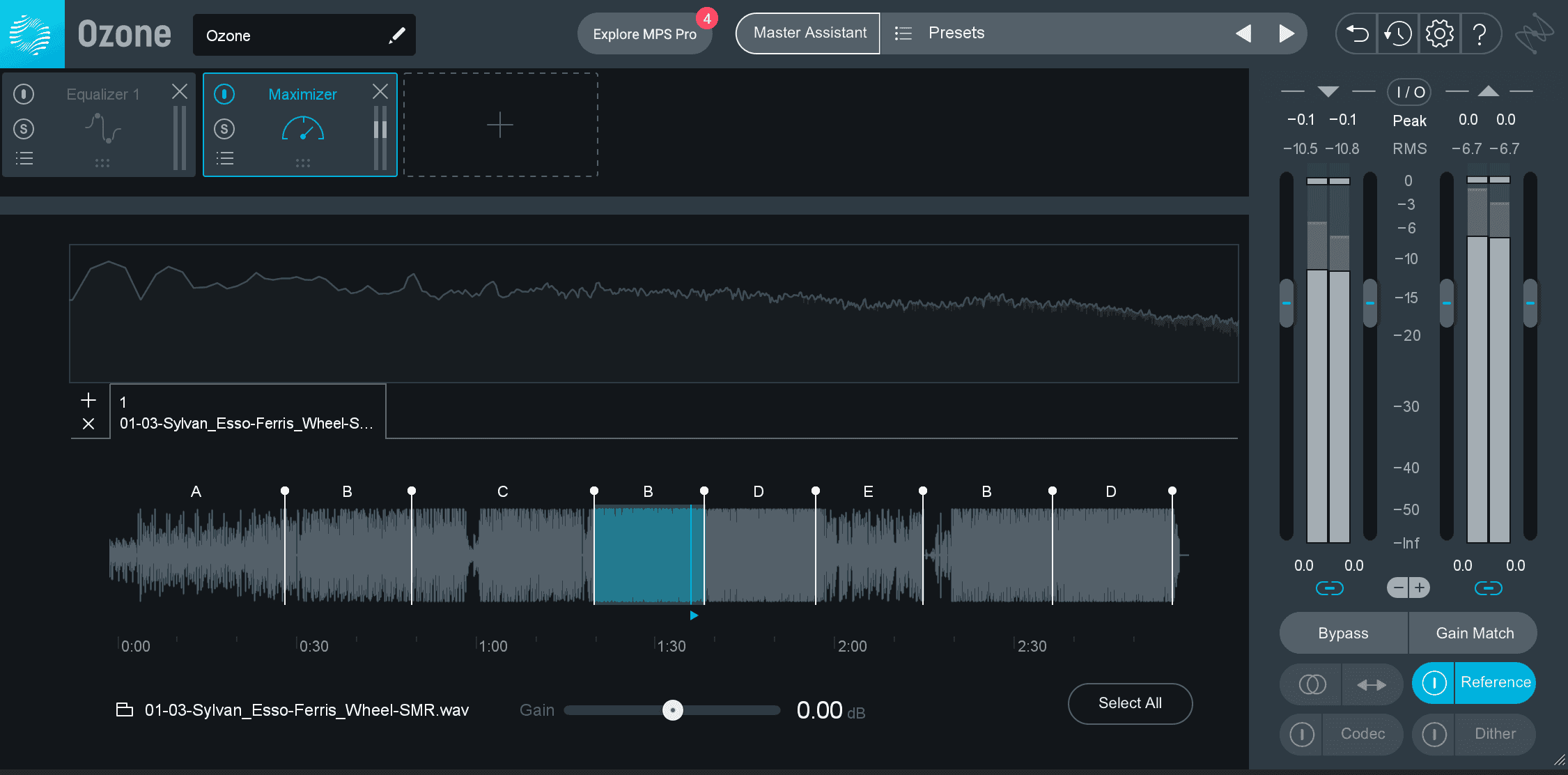The width and height of the screenshot is (1568, 775).
Task: Select the E section of the waveform
Action: pos(869,554)
